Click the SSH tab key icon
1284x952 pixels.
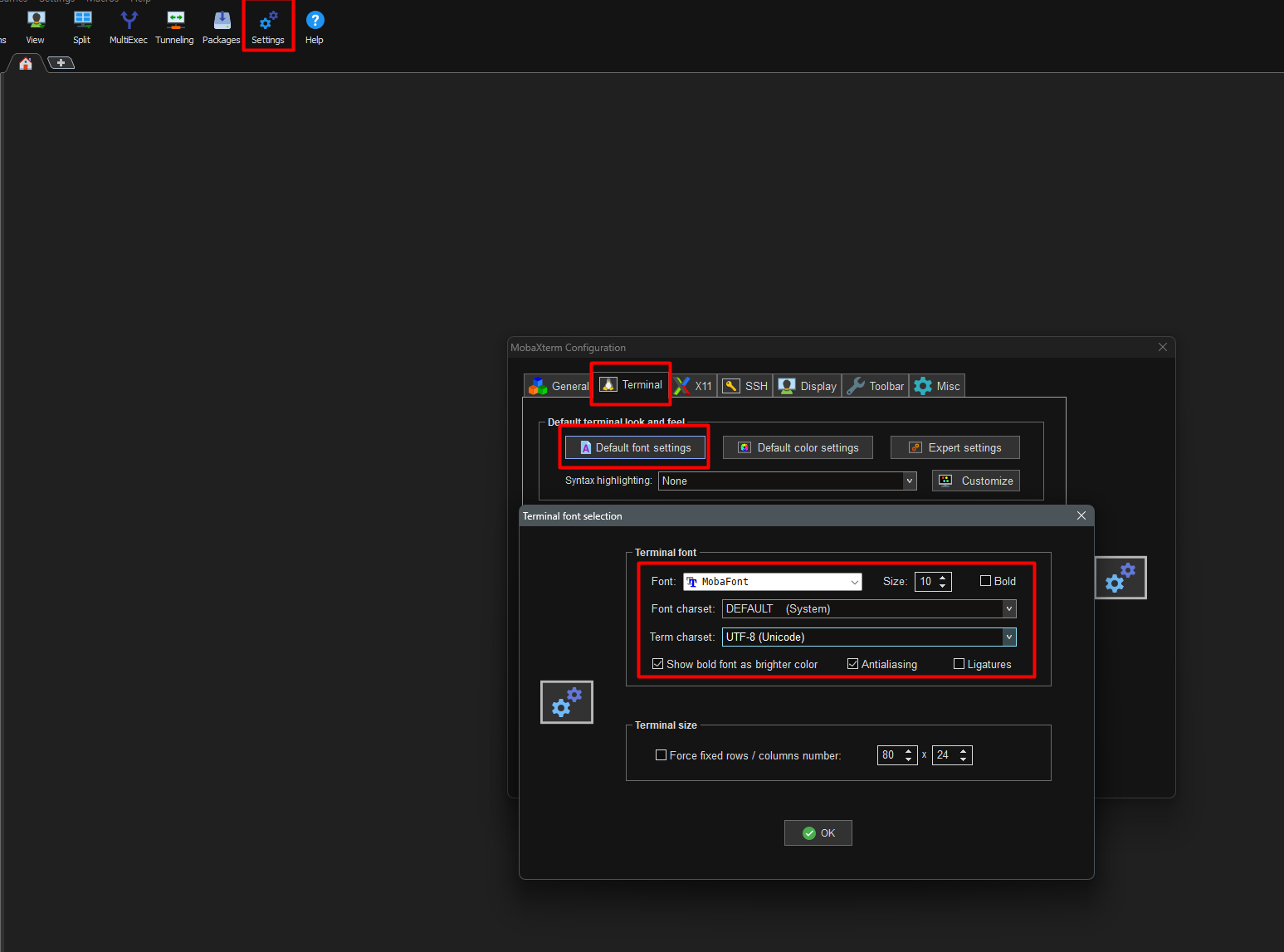pyautogui.click(x=731, y=386)
